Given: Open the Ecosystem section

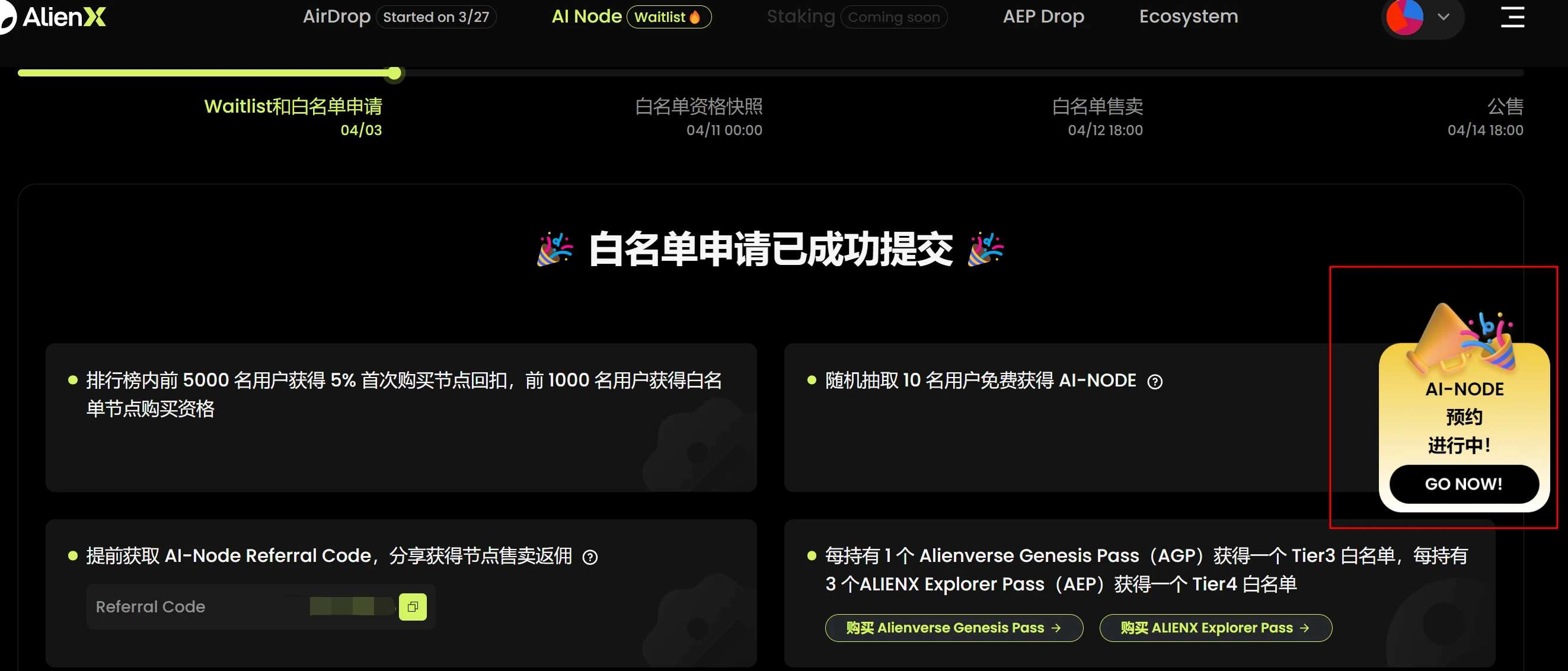Looking at the screenshot, I should [1187, 17].
